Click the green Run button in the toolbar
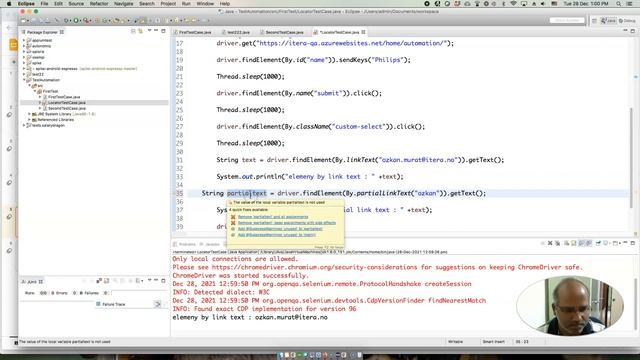640x360 pixels. [x=76, y=20]
